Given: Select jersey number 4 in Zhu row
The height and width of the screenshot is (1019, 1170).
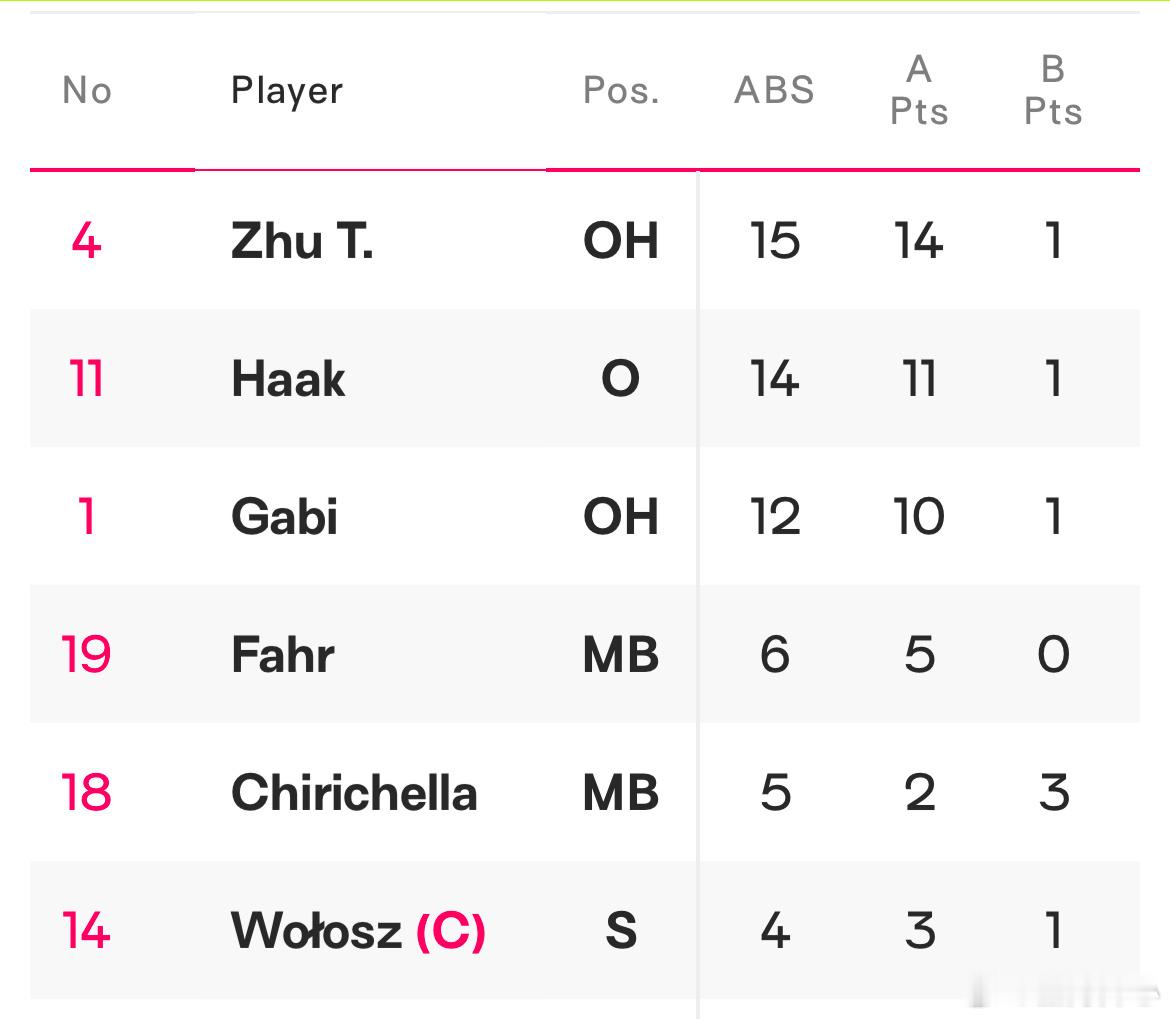Looking at the screenshot, I should click(87, 241).
